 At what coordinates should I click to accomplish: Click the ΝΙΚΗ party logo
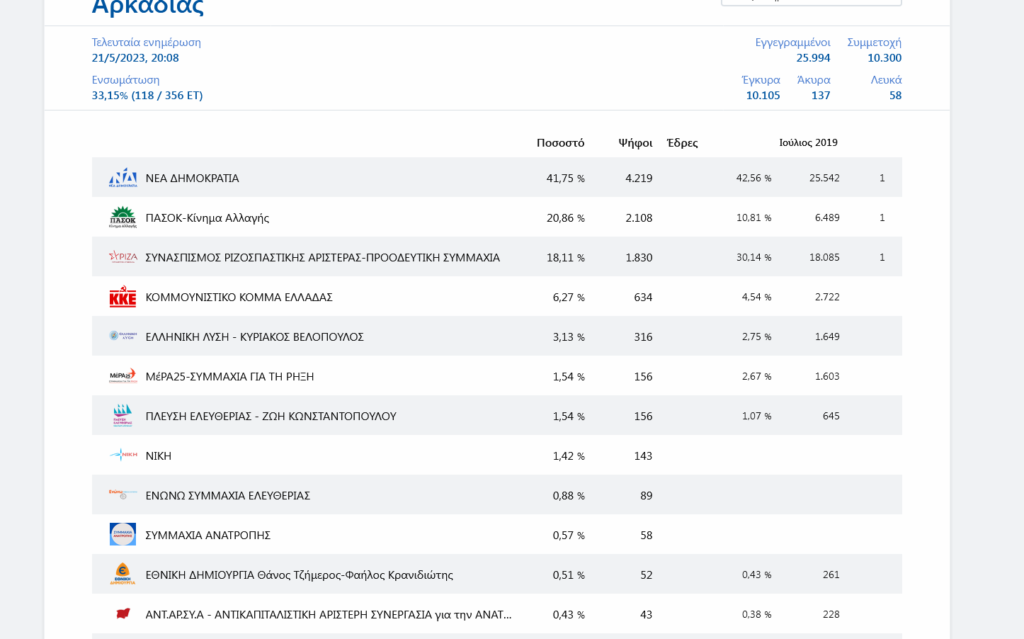tap(123, 455)
